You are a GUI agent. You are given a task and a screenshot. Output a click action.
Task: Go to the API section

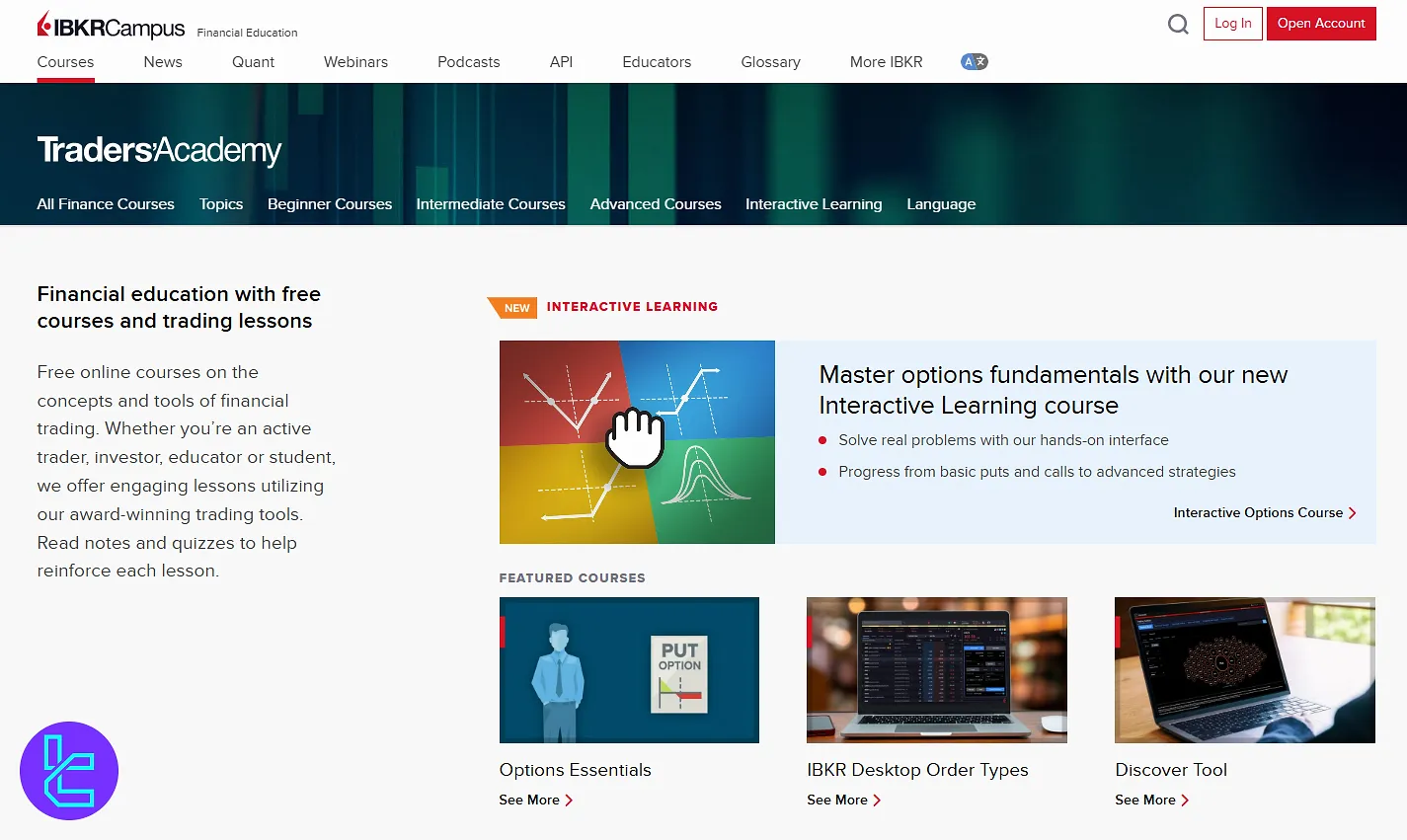click(561, 61)
